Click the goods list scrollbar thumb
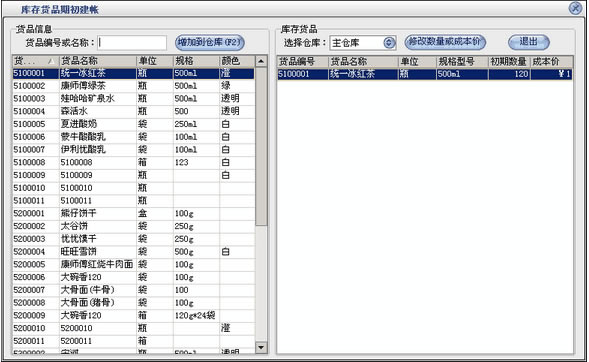 [x=261, y=146]
